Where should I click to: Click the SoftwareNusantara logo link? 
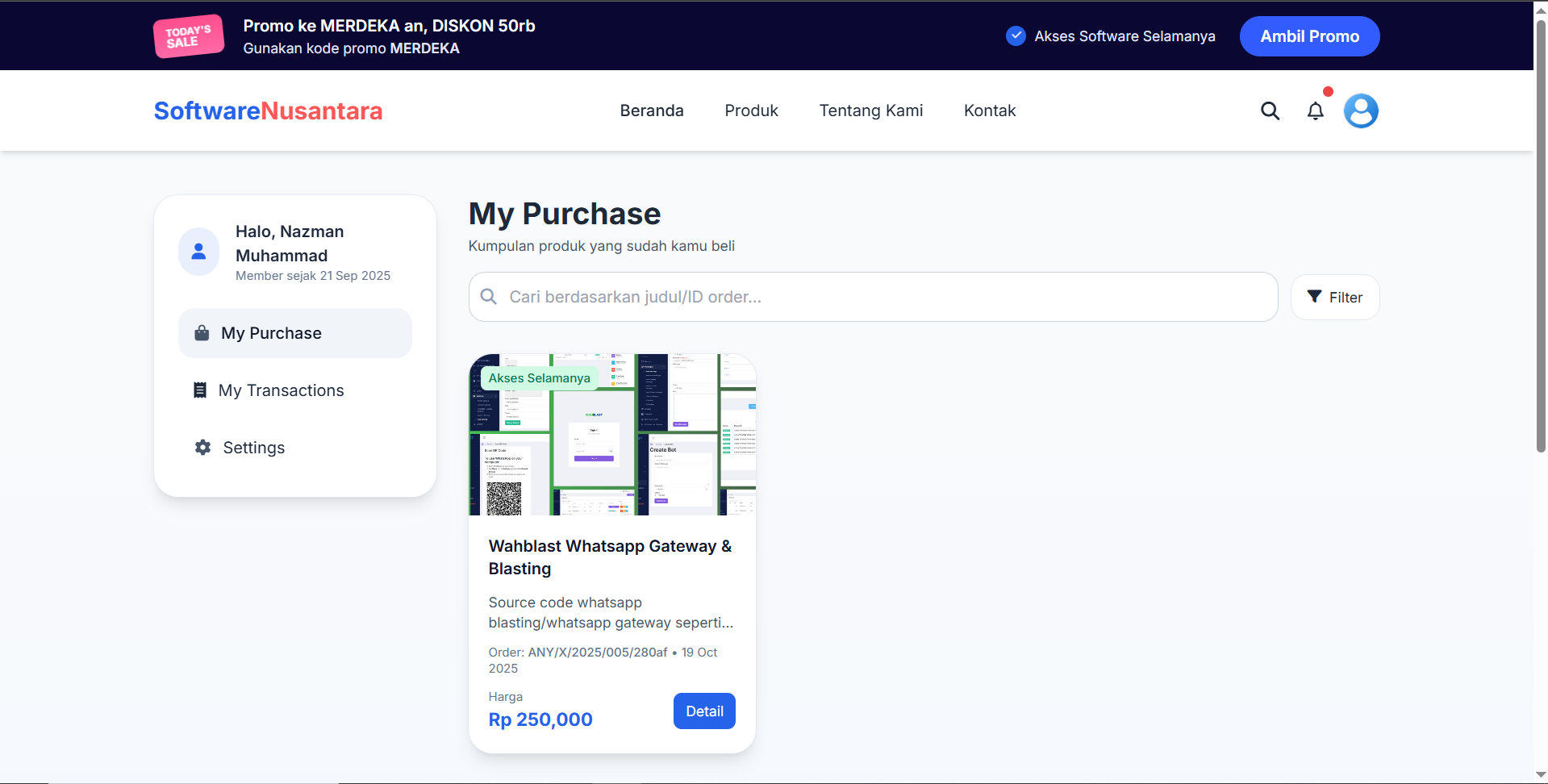tap(268, 111)
